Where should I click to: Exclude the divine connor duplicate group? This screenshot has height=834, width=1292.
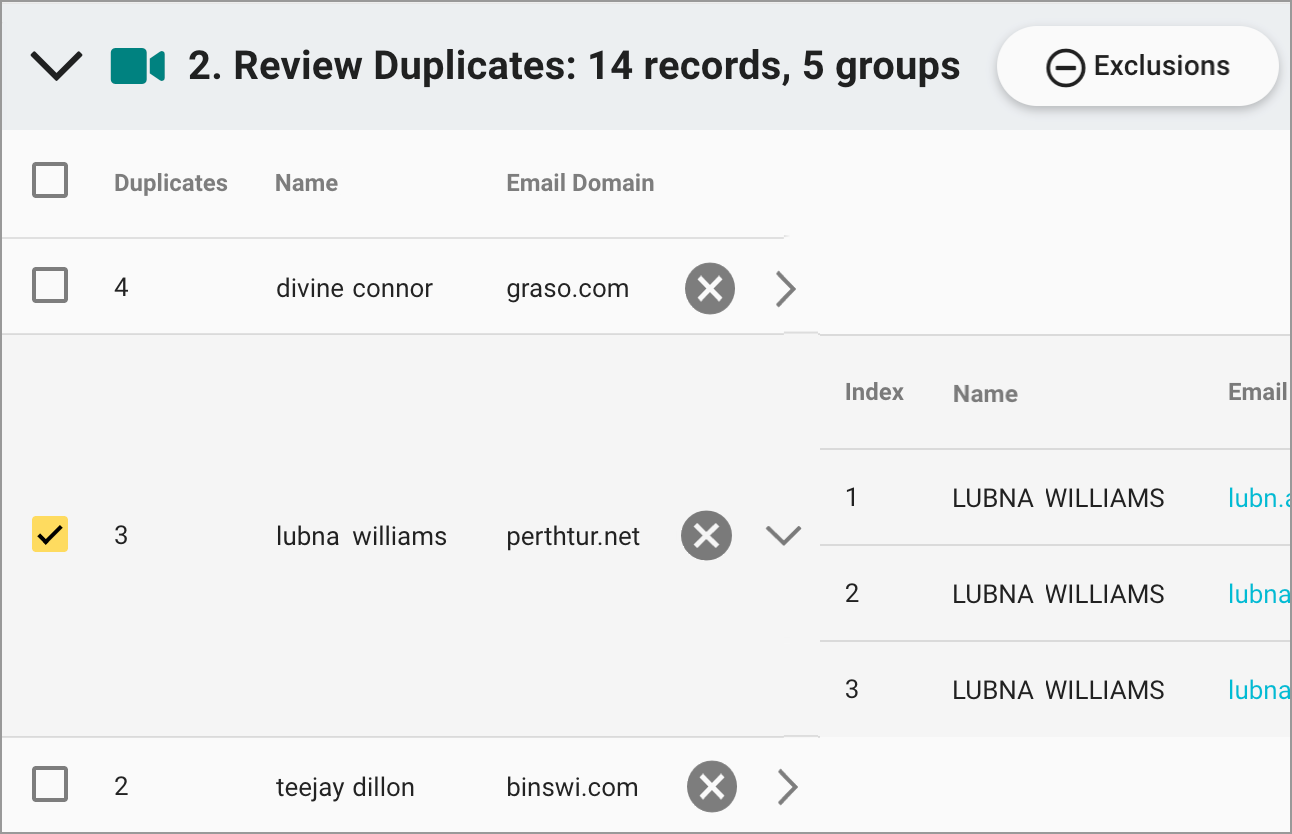coord(710,288)
